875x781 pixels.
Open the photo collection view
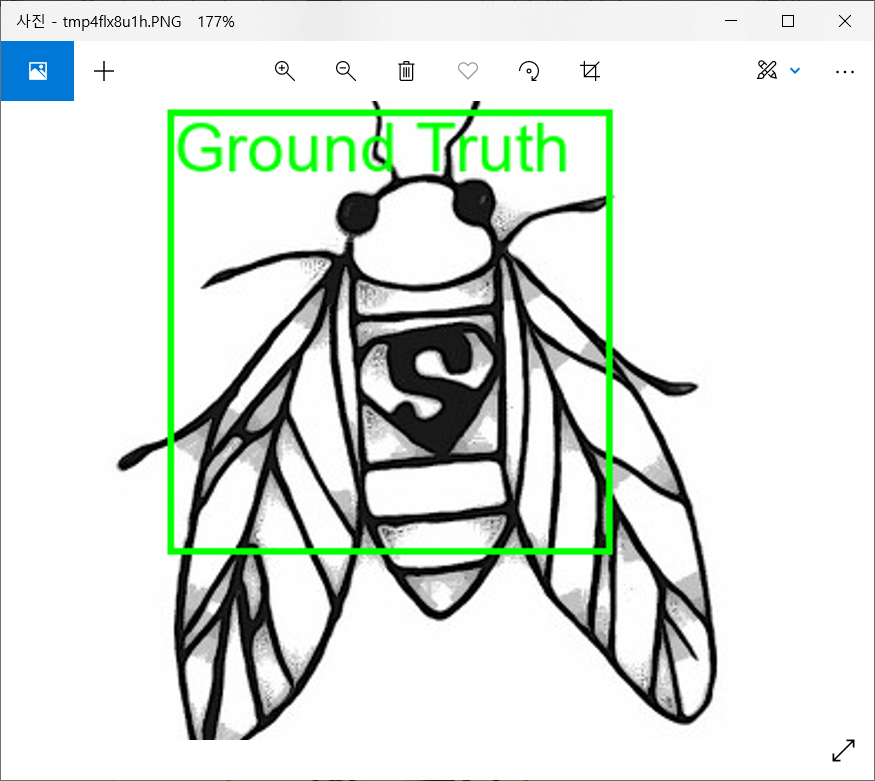pos(37,71)
